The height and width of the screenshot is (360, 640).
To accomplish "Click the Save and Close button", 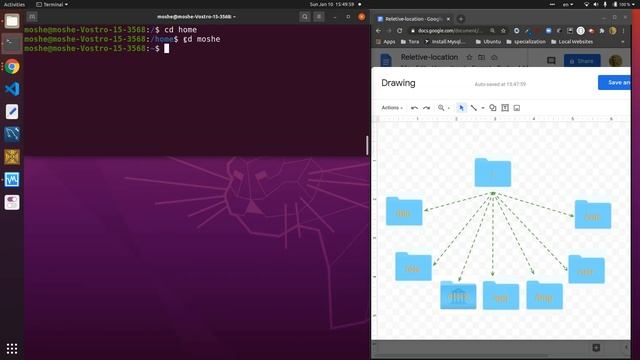I will [614, 82].
